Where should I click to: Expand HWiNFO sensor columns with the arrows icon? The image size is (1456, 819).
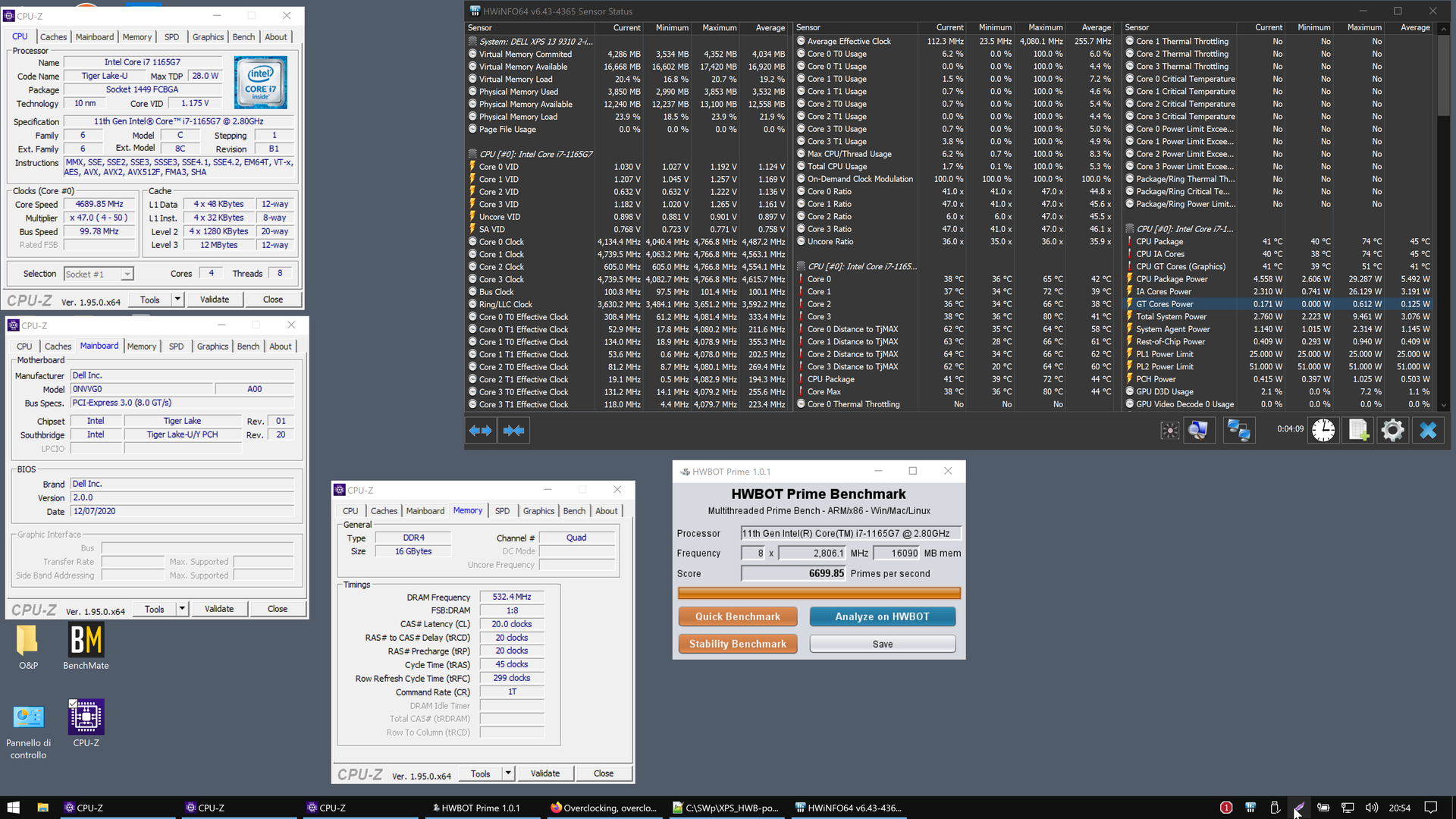tap(480, 430)
